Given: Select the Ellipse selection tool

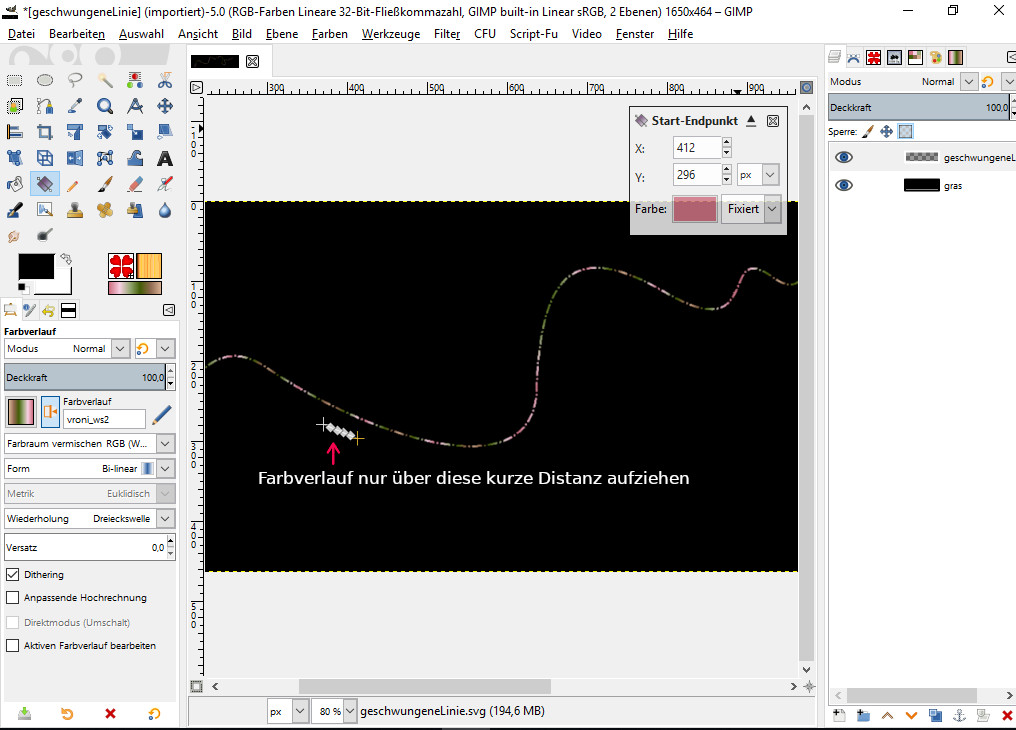Looking at the screenshot, I should coord(44,80).
